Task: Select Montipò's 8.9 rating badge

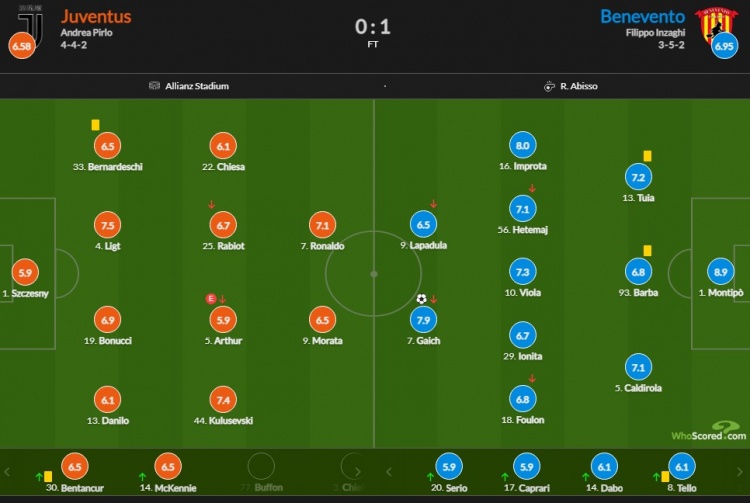Action: coord(718,271)
